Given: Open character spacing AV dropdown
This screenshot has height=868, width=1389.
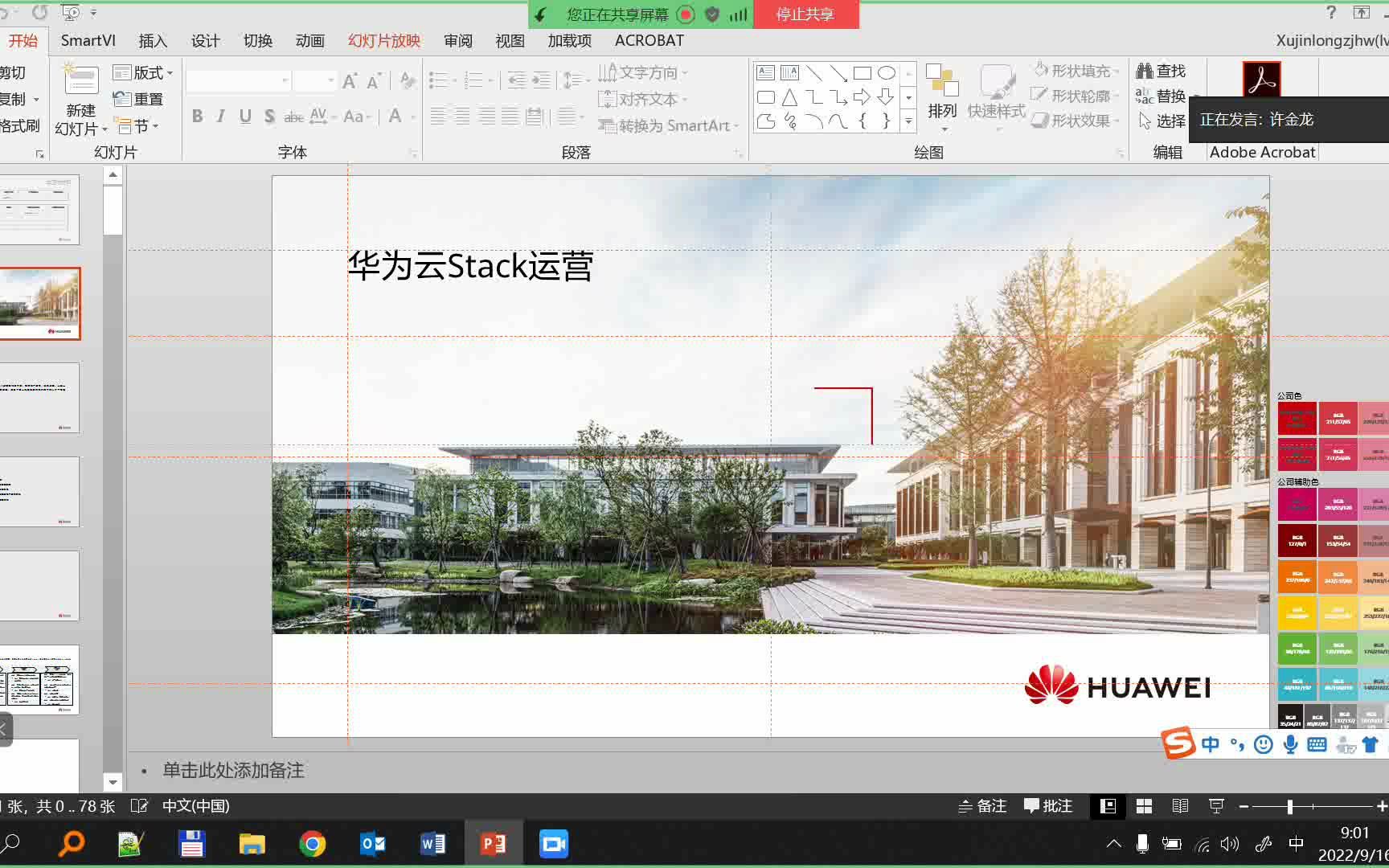Looking at the screenshot, I should pos(322,117).
